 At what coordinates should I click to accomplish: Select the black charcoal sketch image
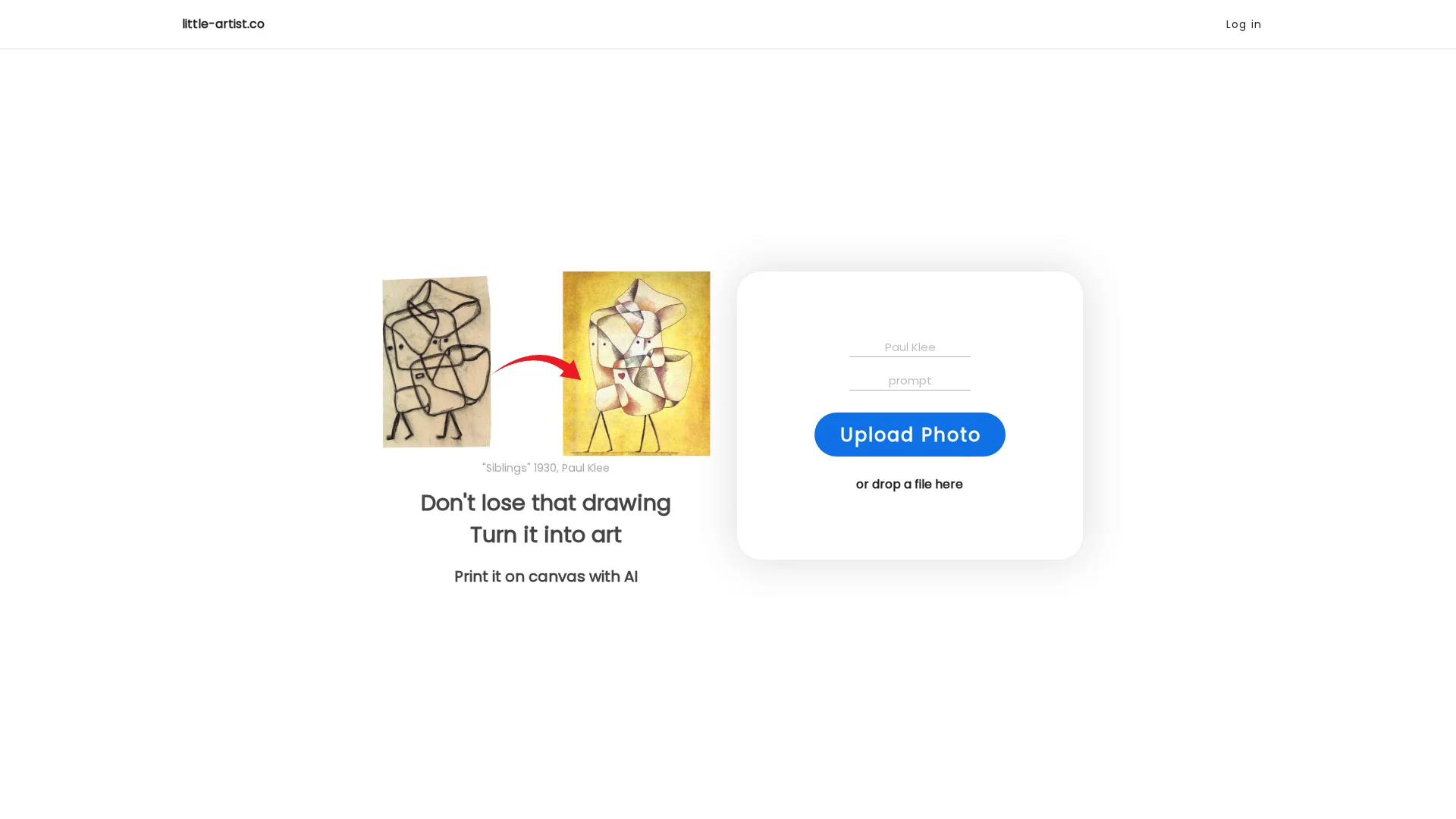[x=437, y=362]
